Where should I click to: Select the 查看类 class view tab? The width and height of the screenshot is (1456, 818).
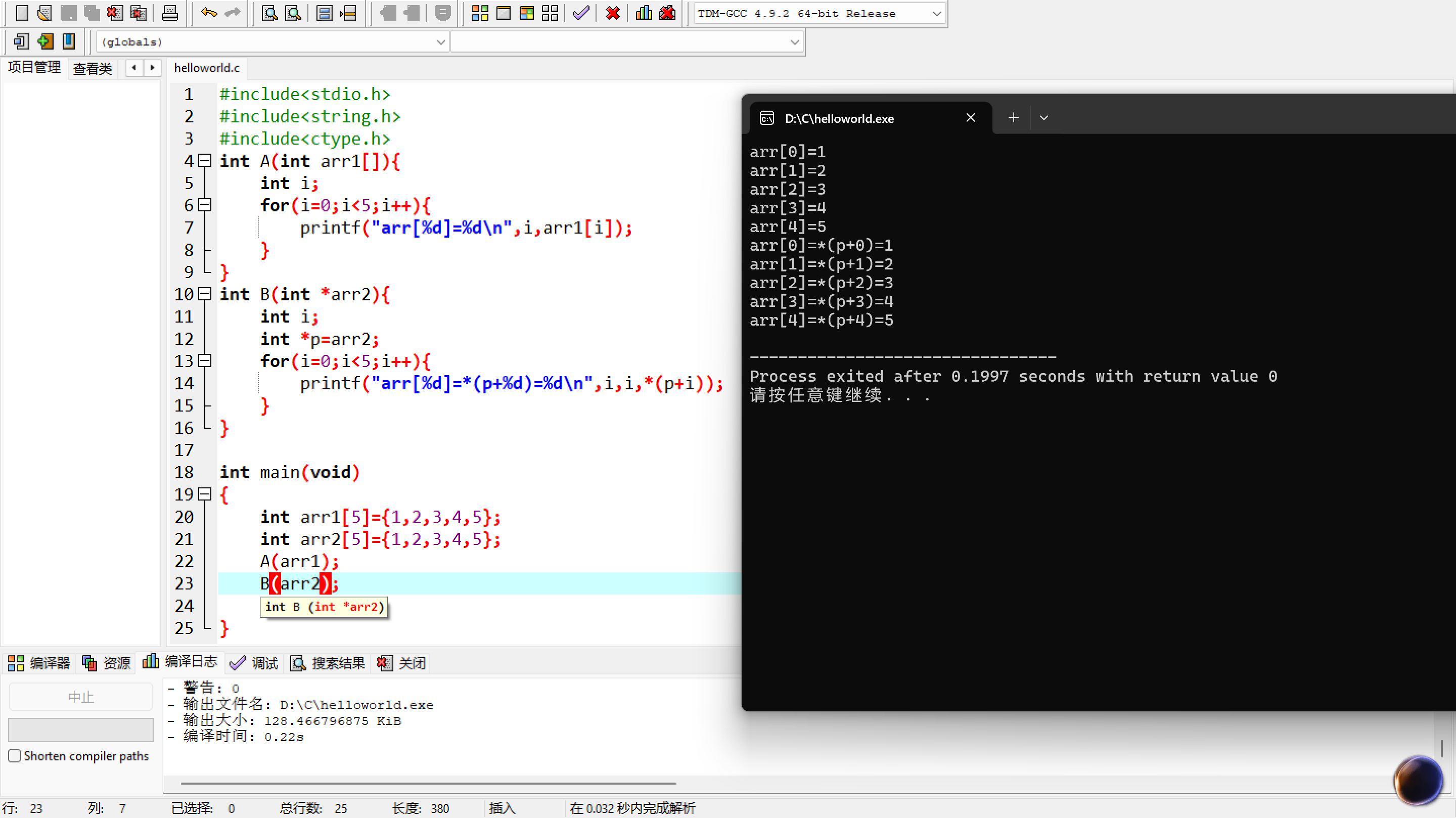[93, 68]
